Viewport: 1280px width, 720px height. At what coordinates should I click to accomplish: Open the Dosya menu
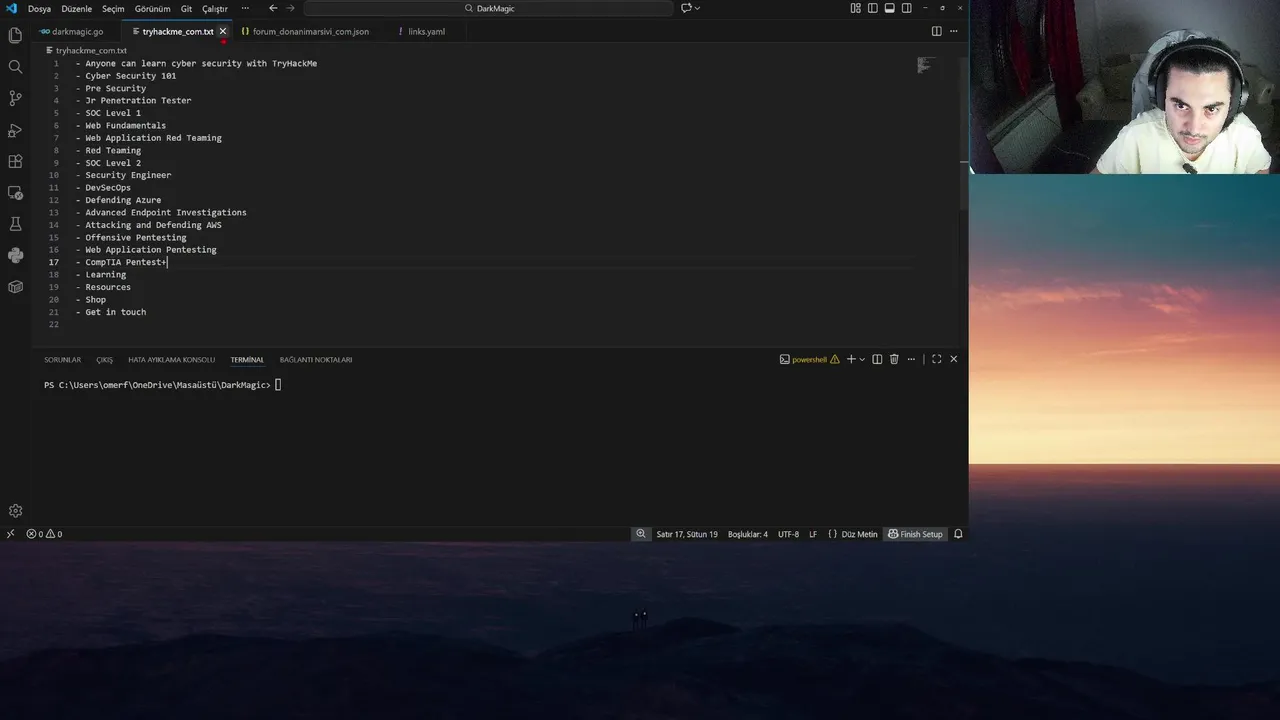[39, 8]
